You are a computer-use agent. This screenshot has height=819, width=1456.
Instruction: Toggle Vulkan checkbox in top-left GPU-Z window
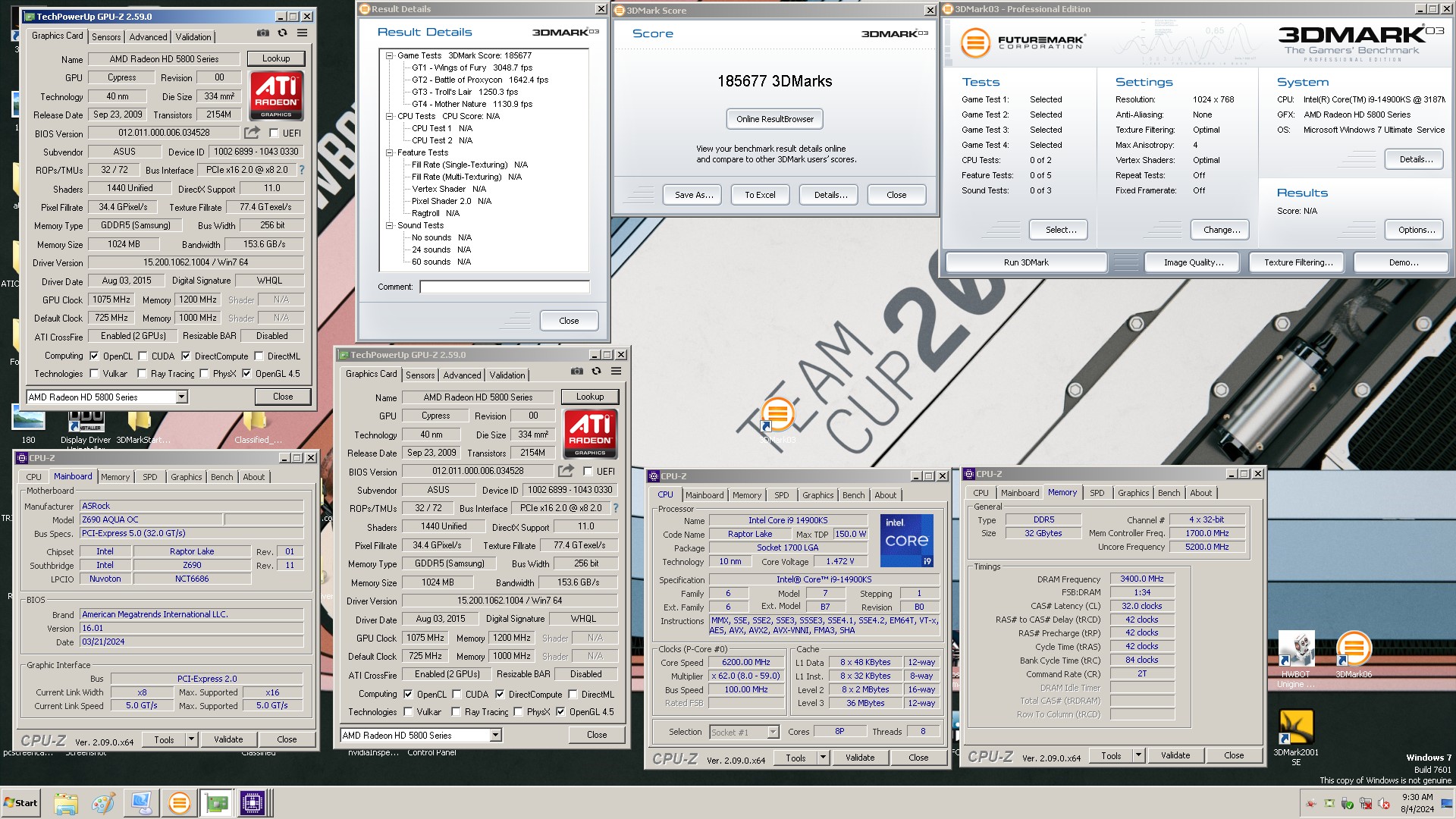(x=94, y=373)
